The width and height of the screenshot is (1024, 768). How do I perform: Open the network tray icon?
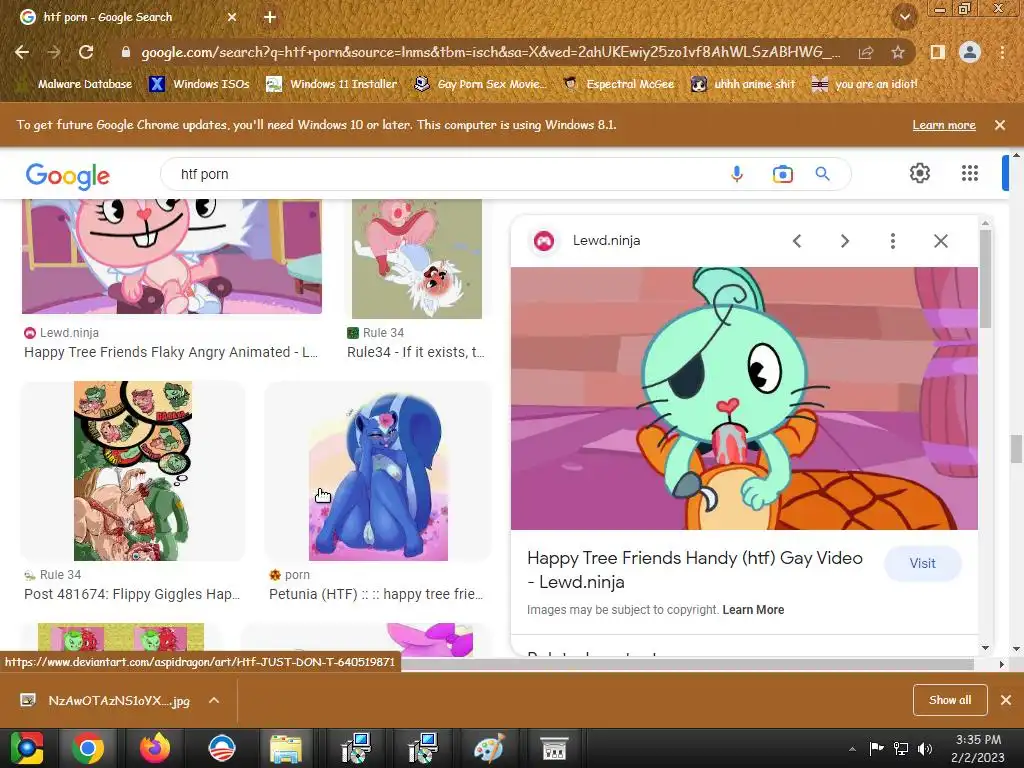tap(901, 748)
